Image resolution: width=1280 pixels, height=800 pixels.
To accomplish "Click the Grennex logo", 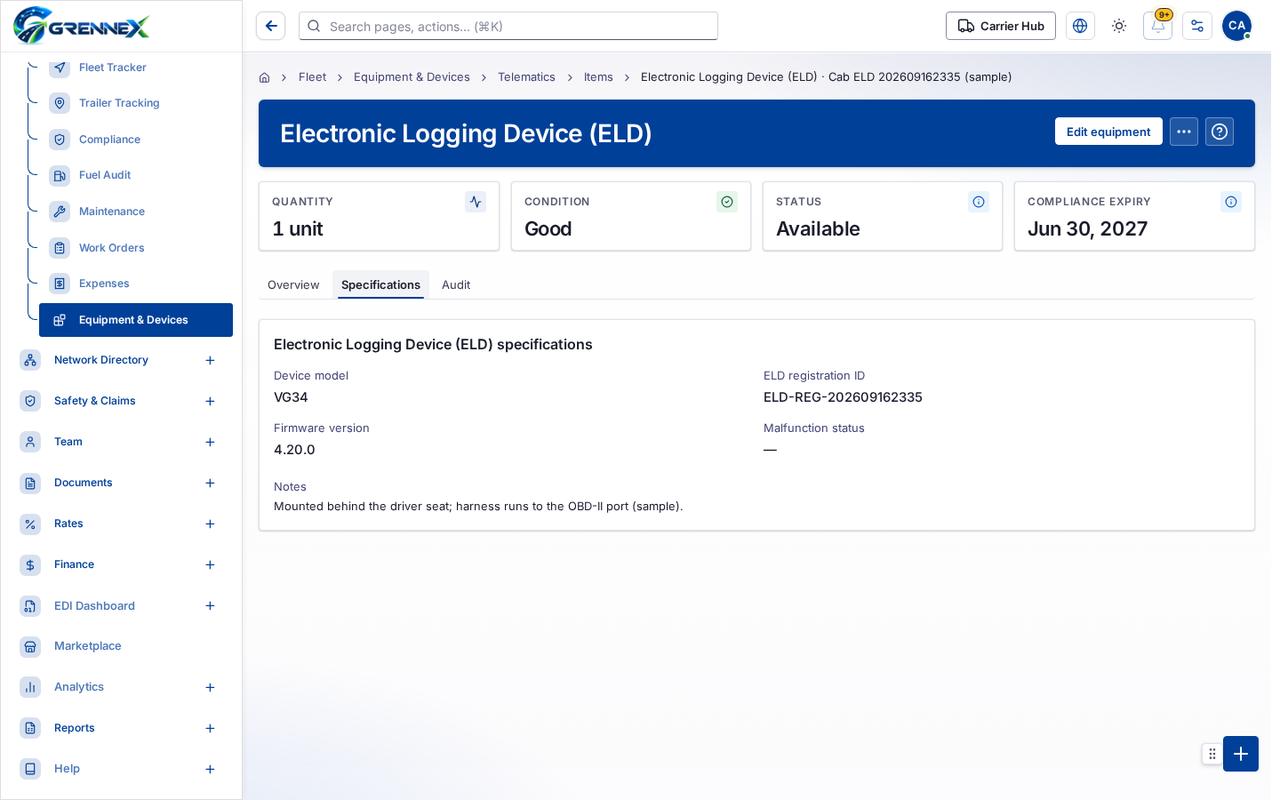I will 82,26.
